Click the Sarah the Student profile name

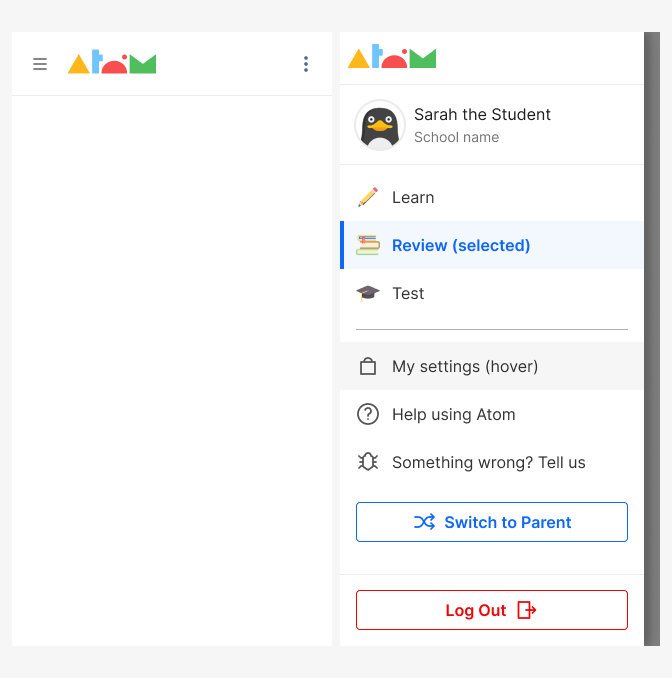pyautogui.click(x=482, y=115)
